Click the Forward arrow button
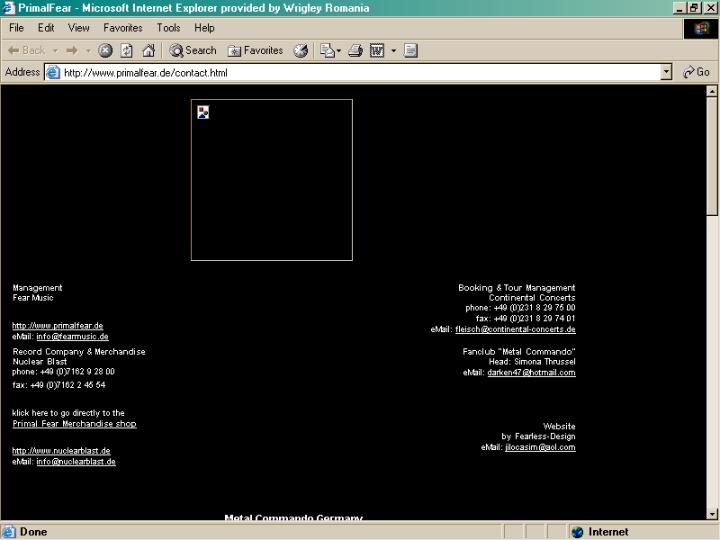 click(x=72, y=51)
